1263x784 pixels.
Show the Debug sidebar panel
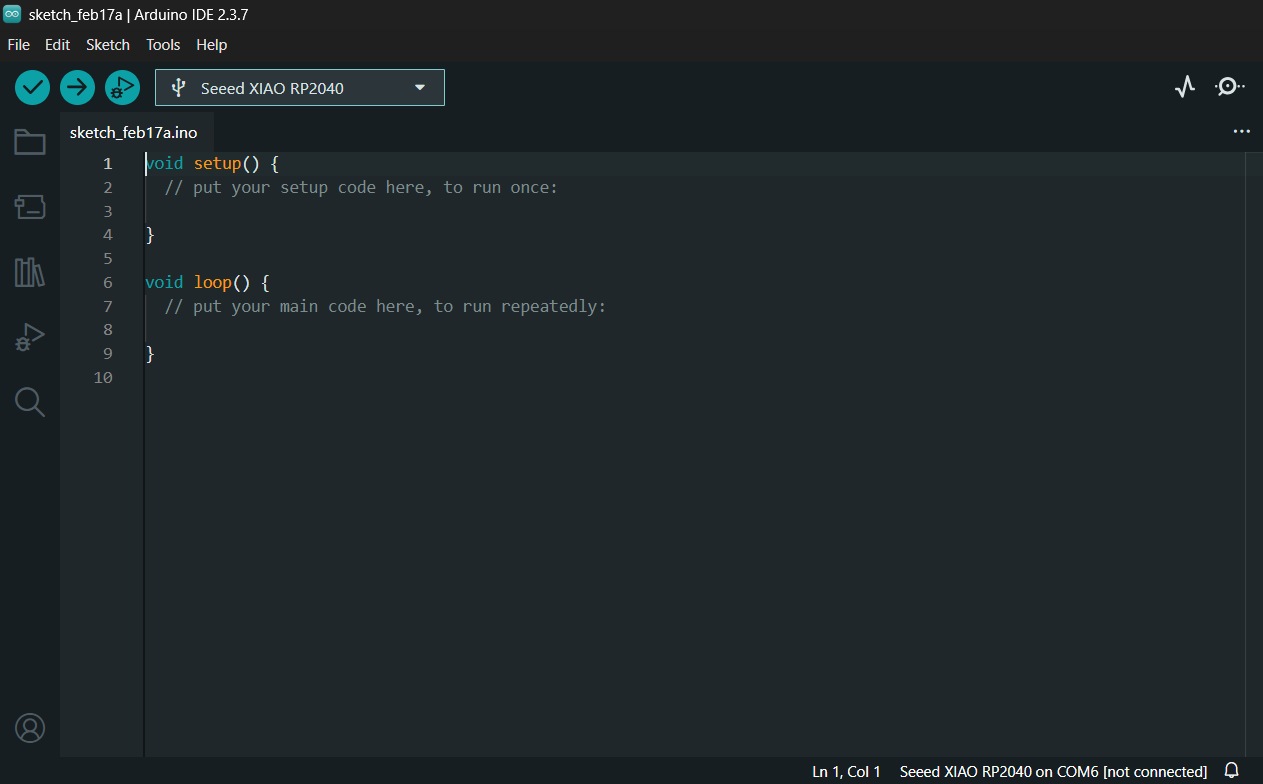pos(30,337)
